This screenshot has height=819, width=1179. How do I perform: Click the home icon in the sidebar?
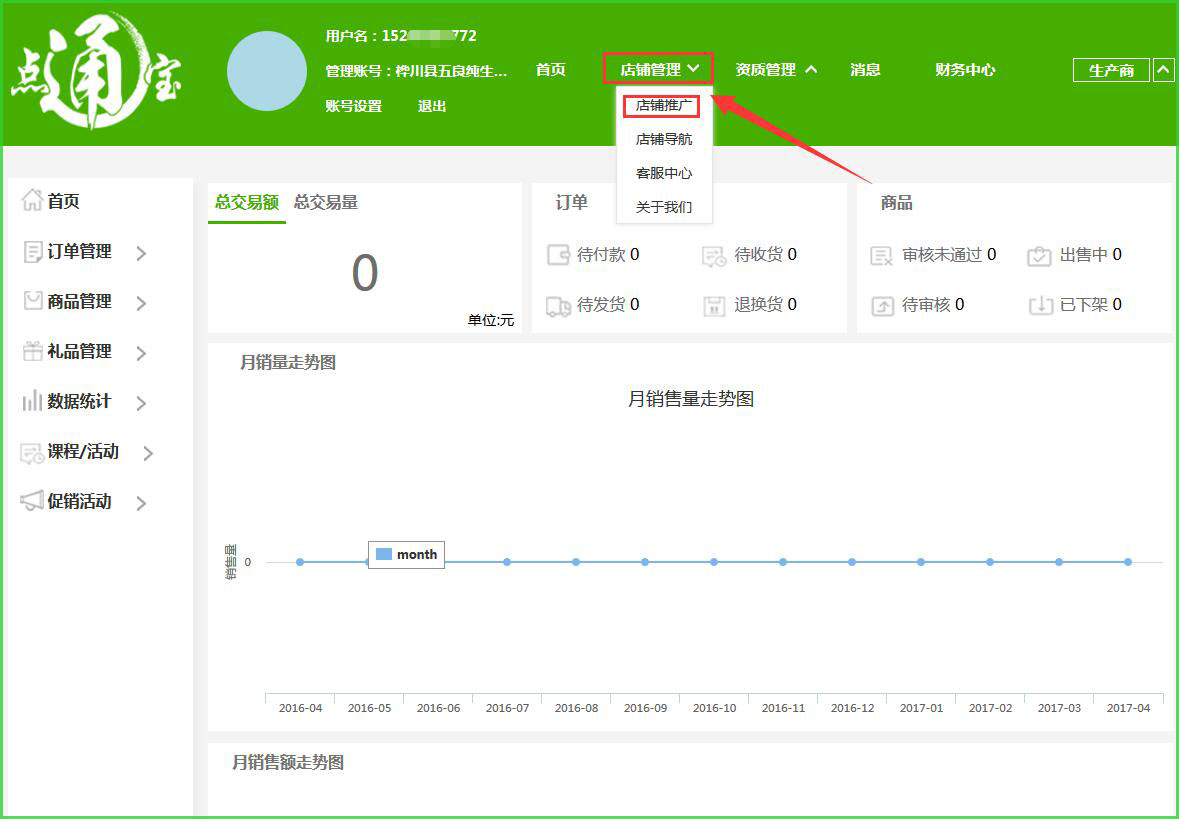click(32, 201)
